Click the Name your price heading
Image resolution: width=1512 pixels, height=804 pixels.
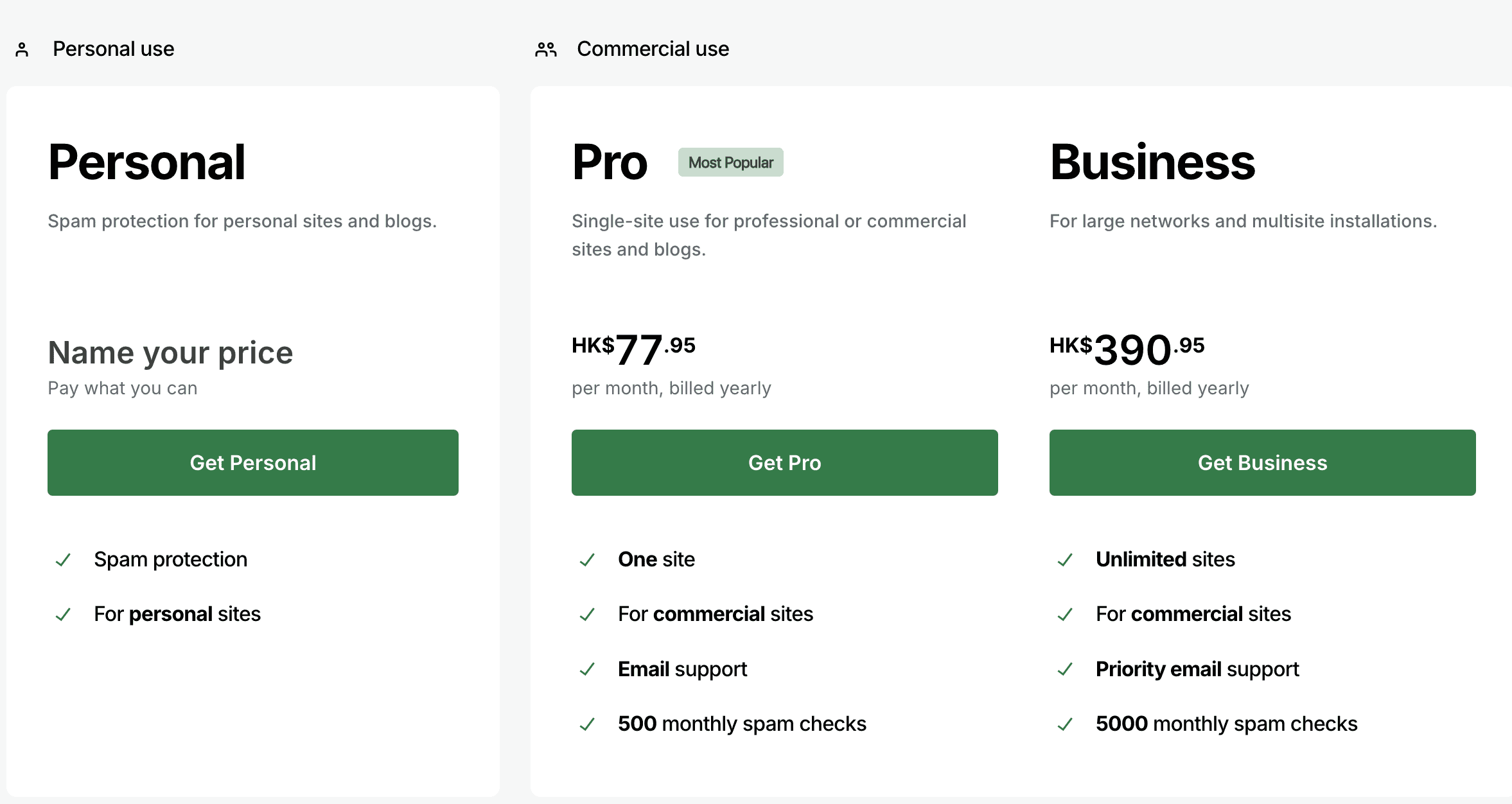tap(170, 353)
